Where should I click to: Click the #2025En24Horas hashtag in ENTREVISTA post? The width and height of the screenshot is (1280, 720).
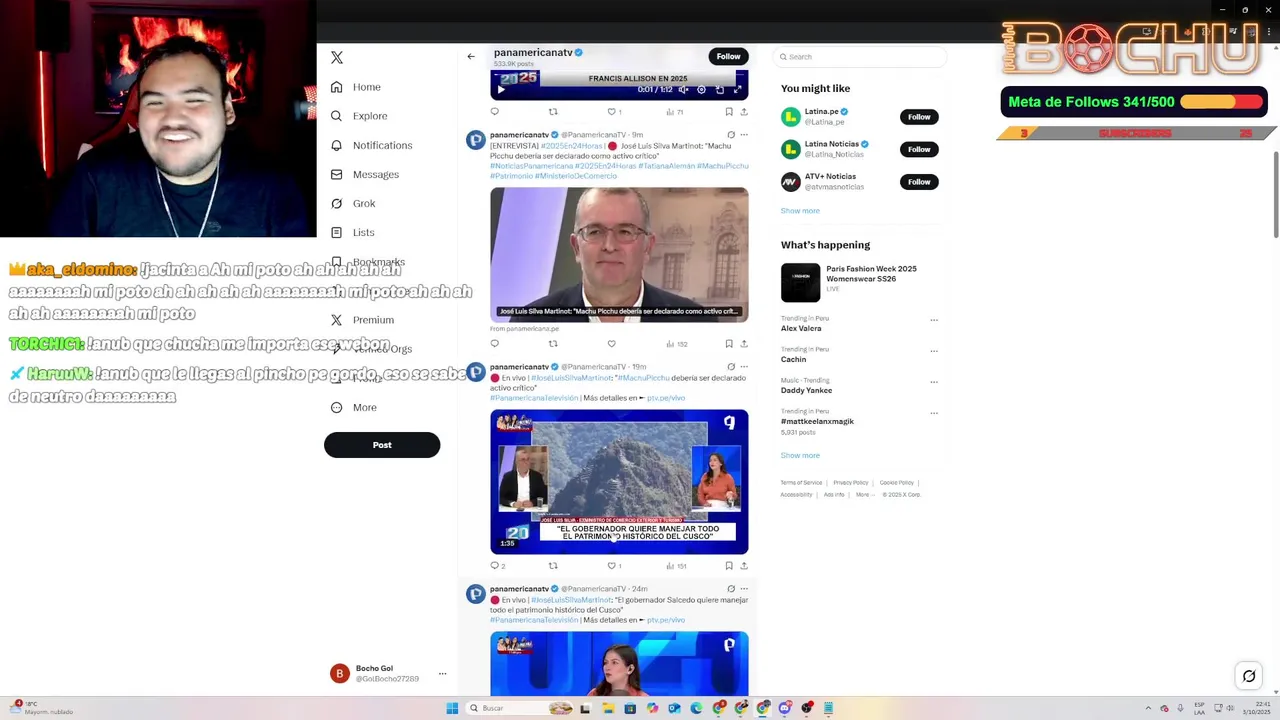click(572, 146)
